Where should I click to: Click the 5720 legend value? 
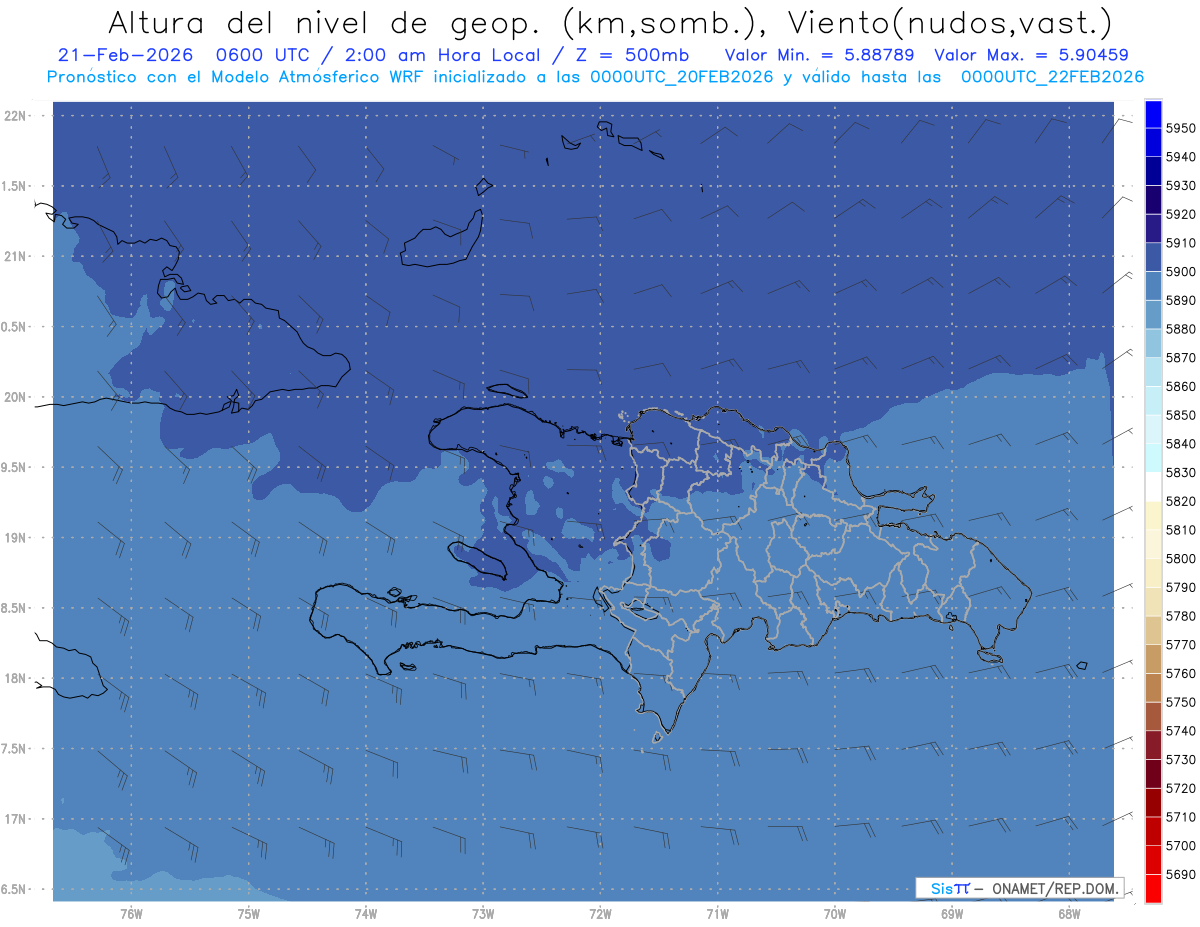coord(1180,788)
